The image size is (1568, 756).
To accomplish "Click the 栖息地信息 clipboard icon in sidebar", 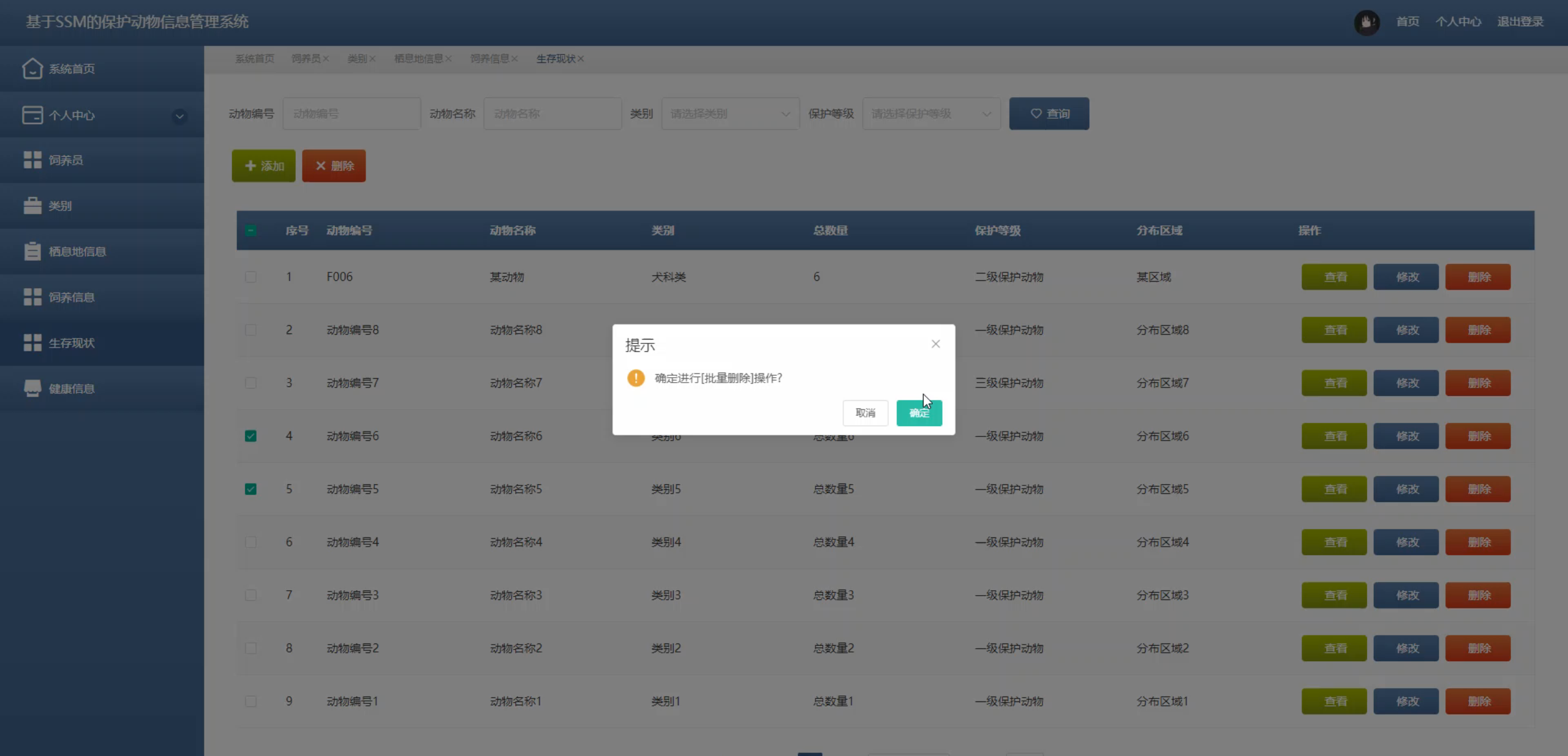I will [x=32, y=252].
